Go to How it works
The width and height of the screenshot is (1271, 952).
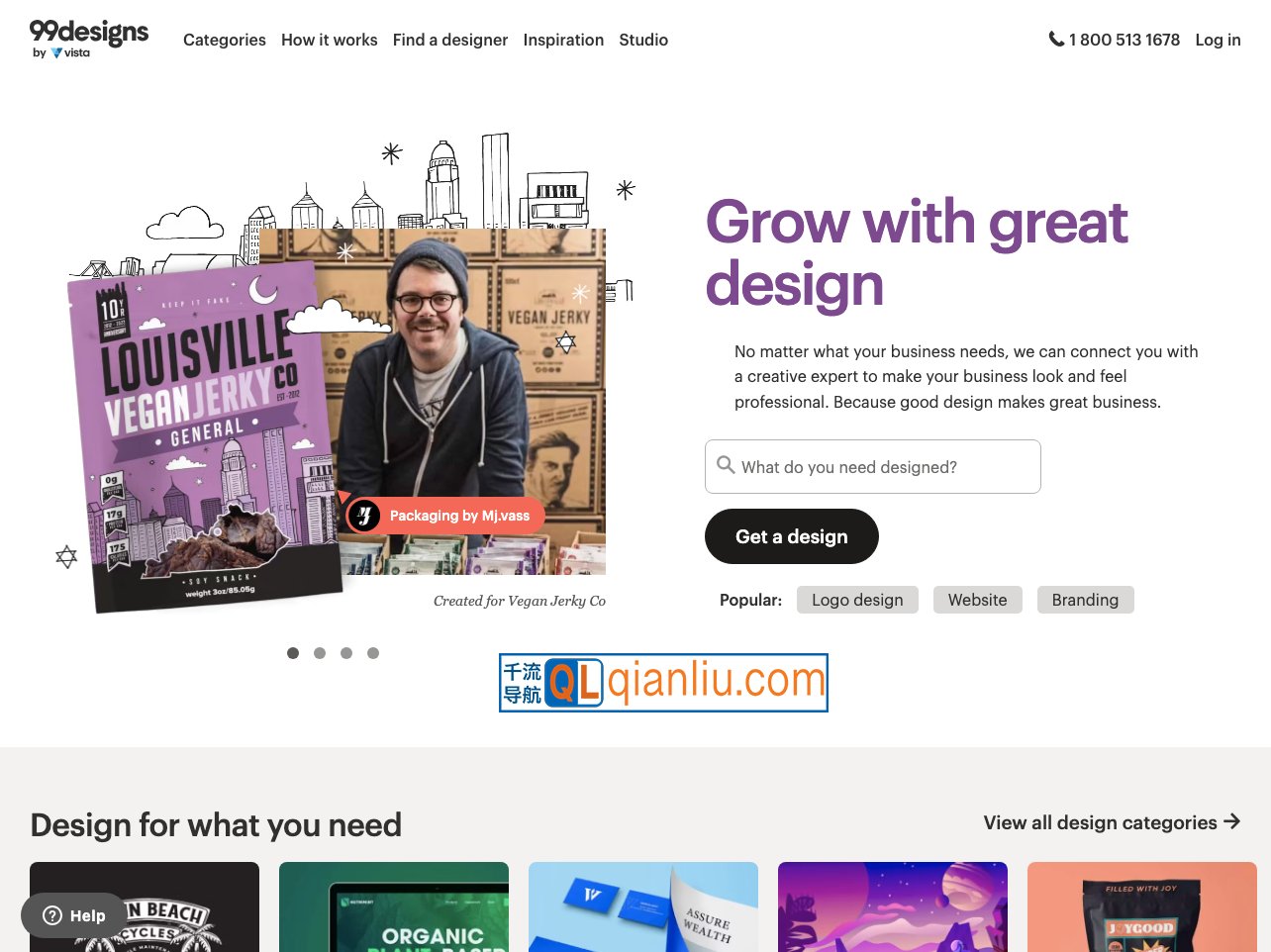tap(330, 40)
